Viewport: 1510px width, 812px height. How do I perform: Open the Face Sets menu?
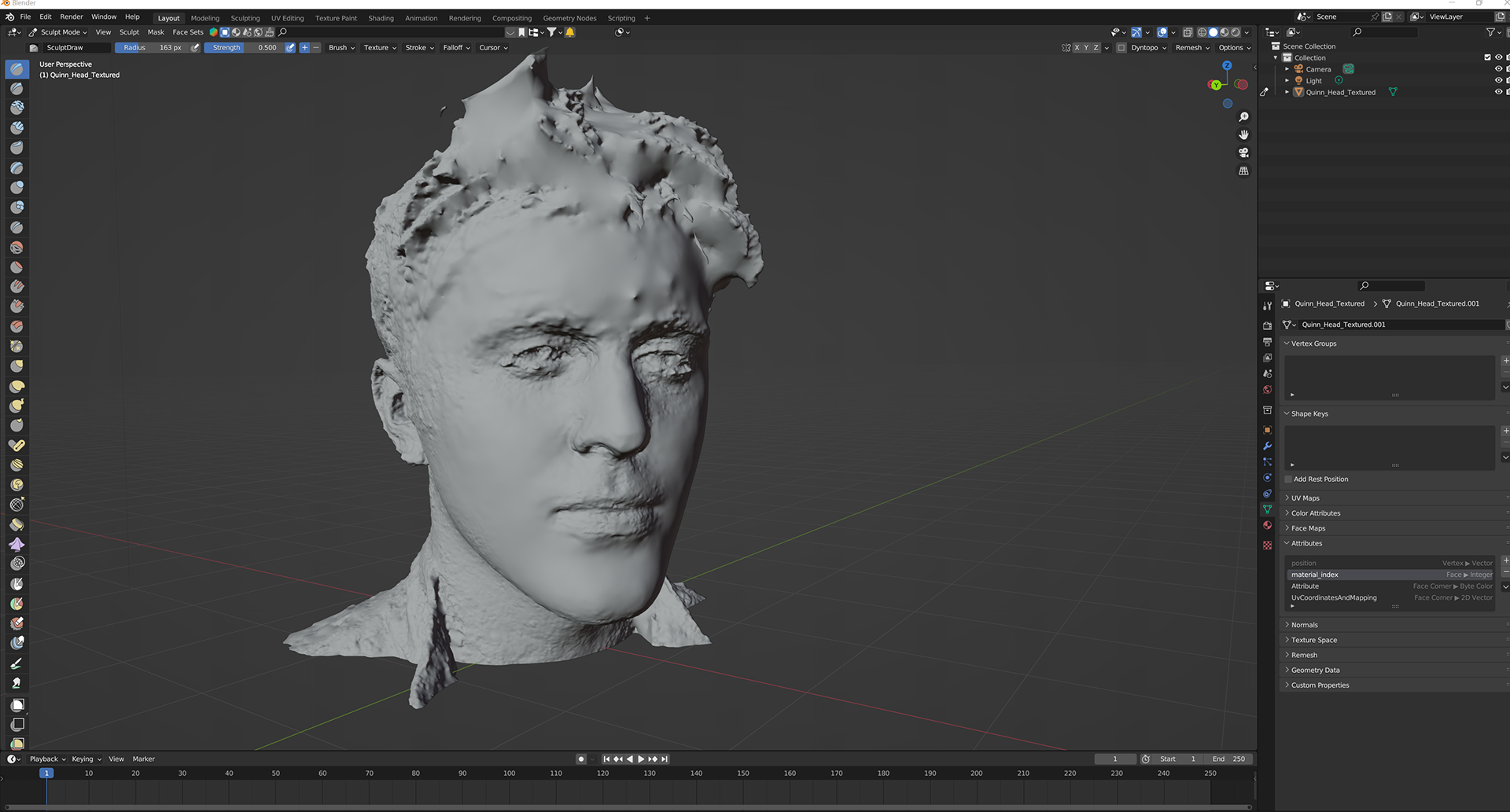point(188,32)
